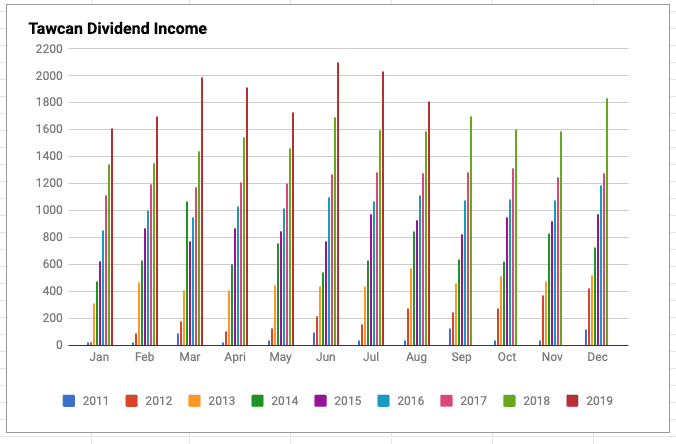Image resolution: width=676 pixels, height=444 pixels.
Task: Click the 0 y-axis value
Action: pos(59,345)
